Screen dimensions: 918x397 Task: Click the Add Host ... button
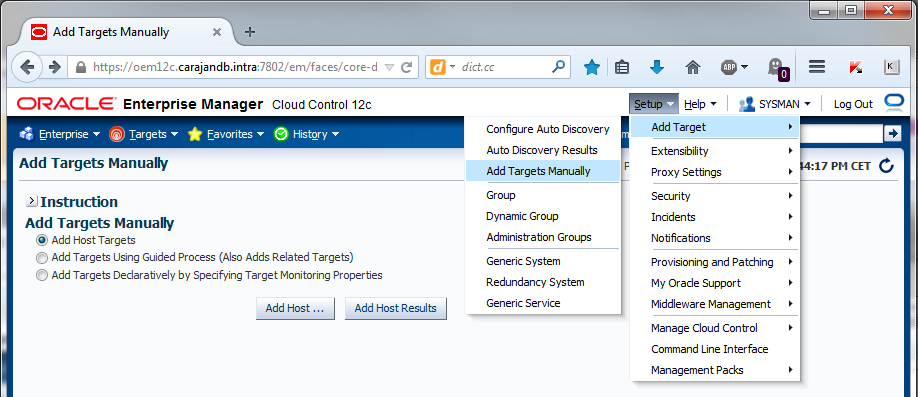pyautogui.click(x=295, y=309)
